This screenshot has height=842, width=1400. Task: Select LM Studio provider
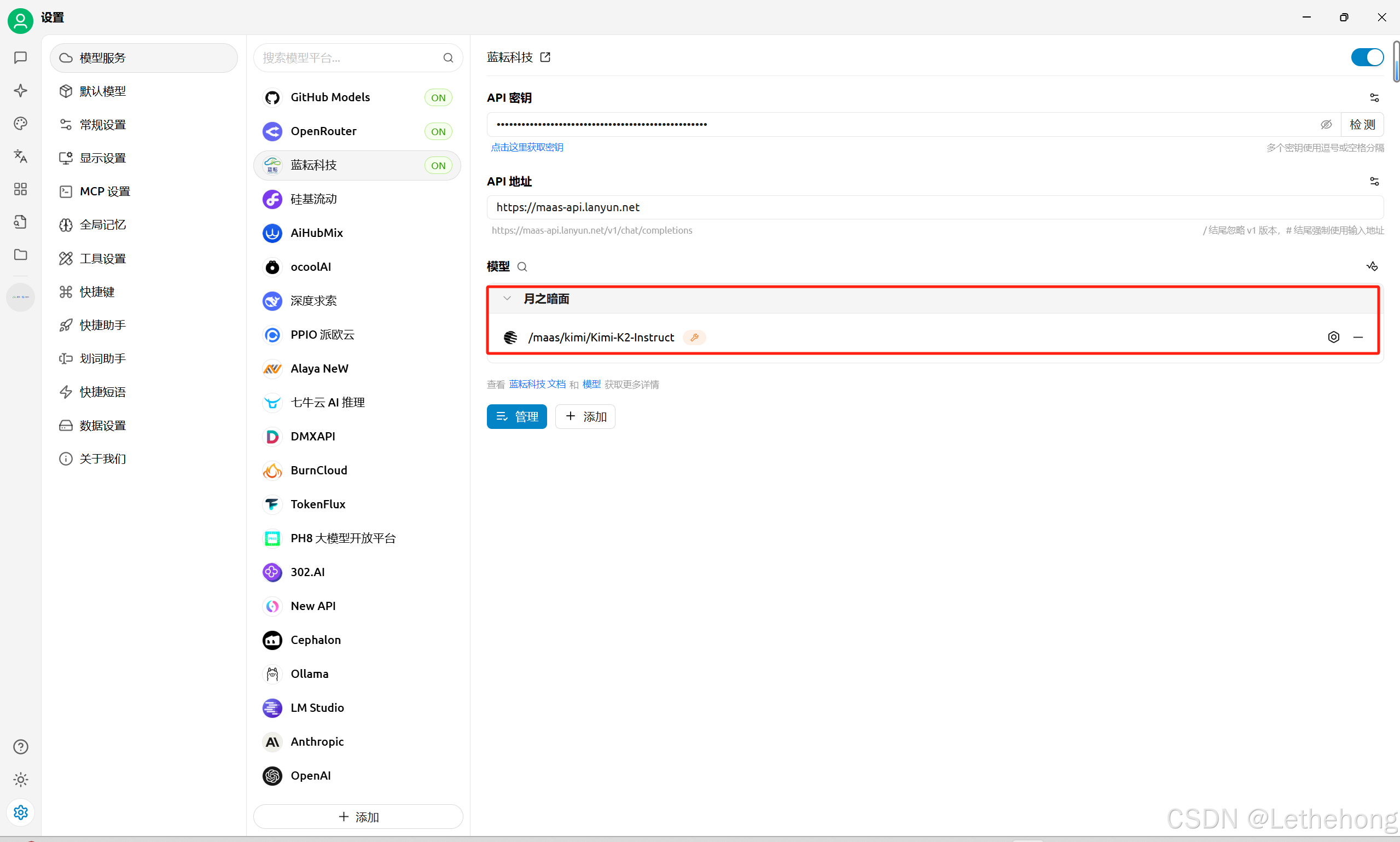tap(357, 708)
